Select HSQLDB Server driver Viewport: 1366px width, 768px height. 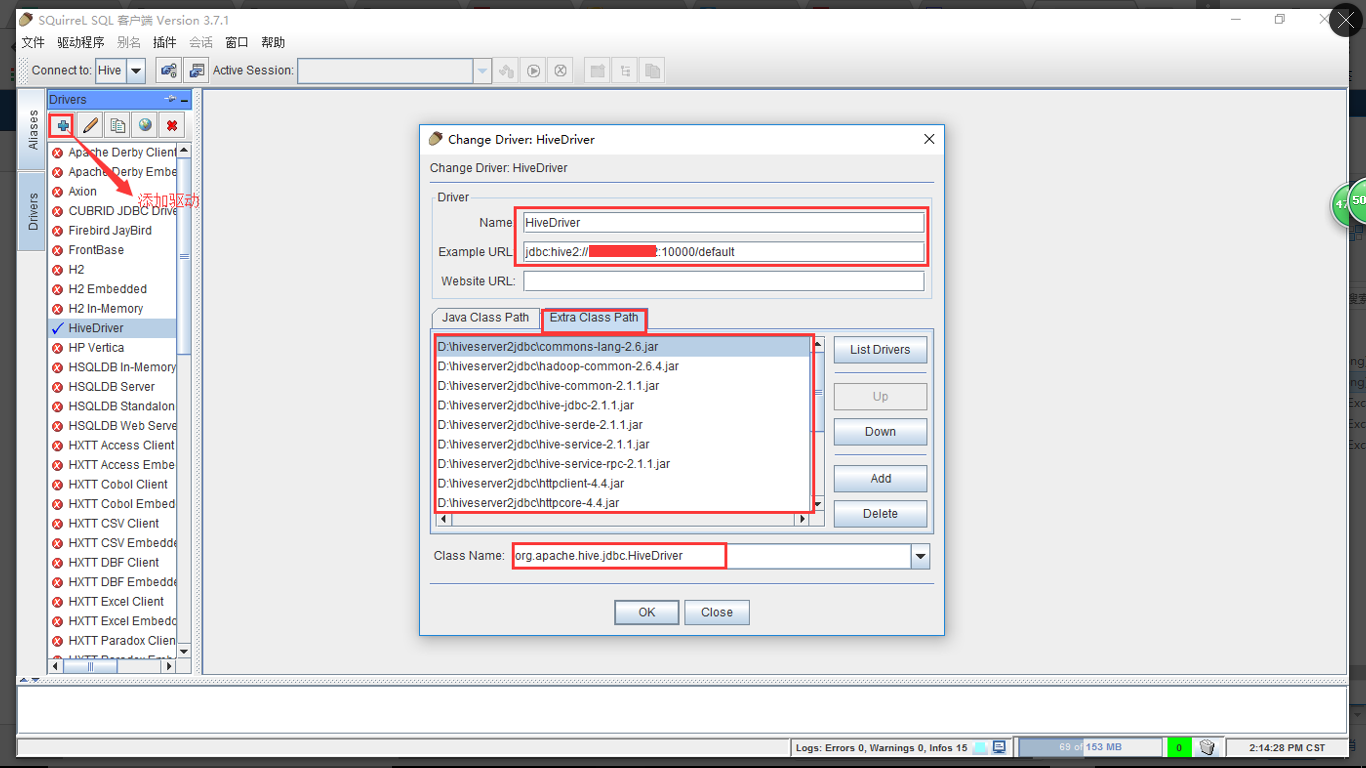tap(113, 387)
